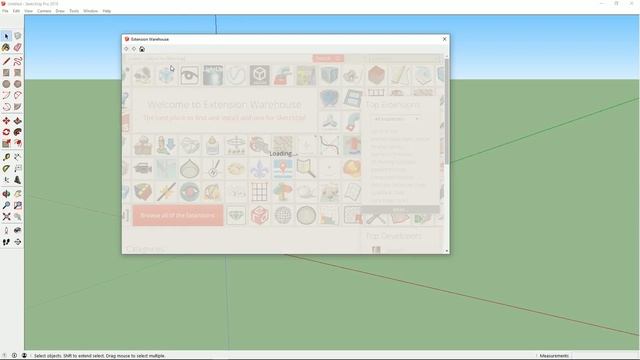This screenshot has width=640, height=360.
Task: Pick the 2 Point Arc tool
Action: click(x=18, y=96)
